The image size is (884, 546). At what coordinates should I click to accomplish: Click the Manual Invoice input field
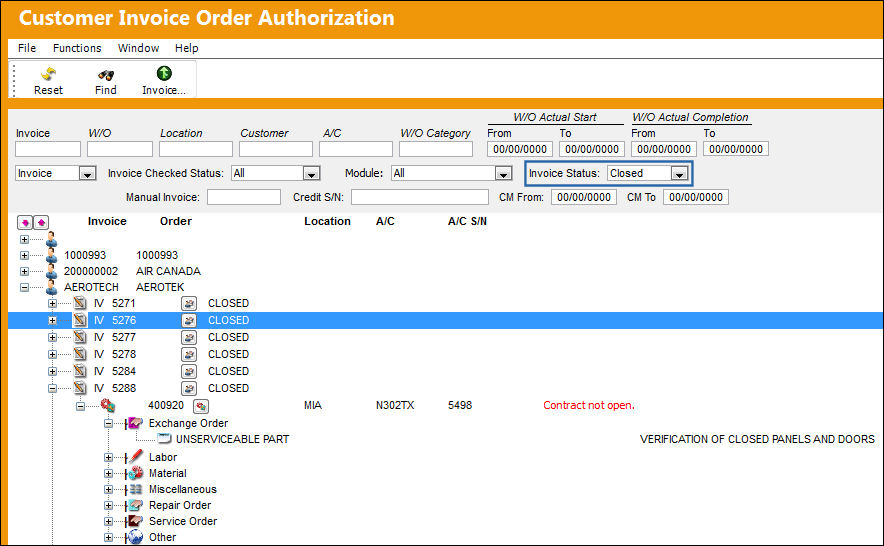[244, 197]
